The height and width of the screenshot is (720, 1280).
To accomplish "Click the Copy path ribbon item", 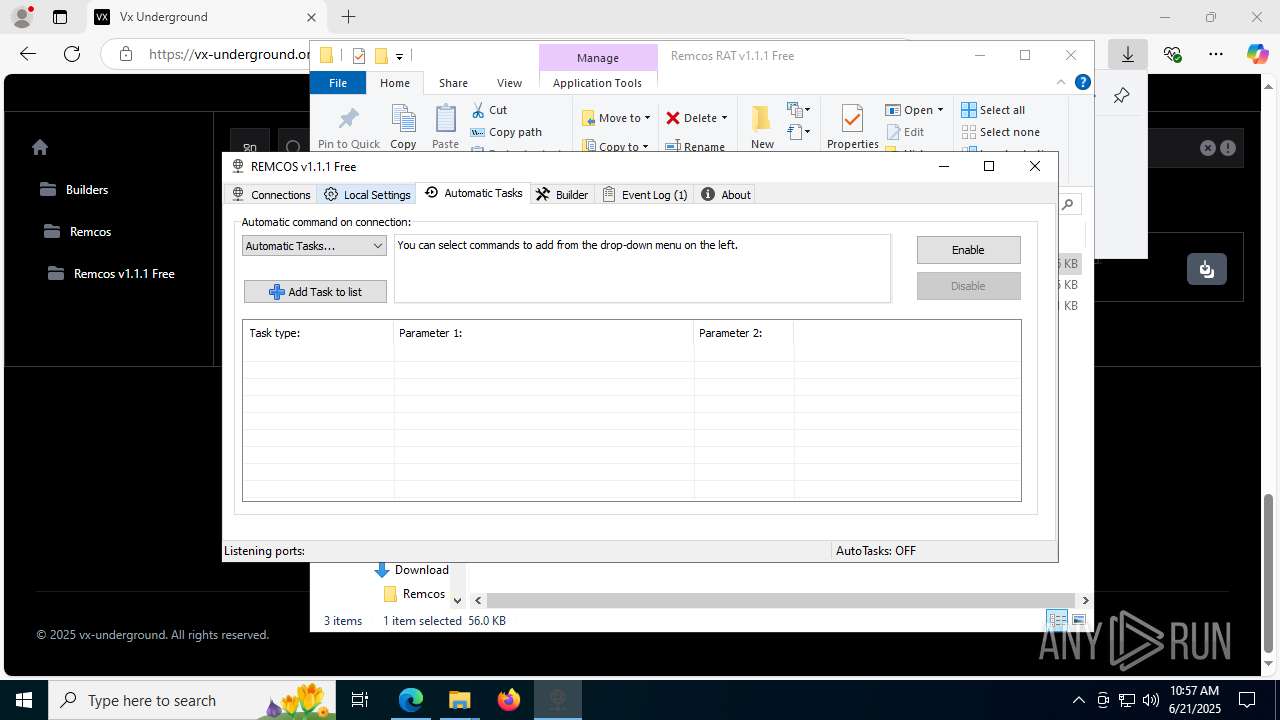I will (x=506, y=132).
